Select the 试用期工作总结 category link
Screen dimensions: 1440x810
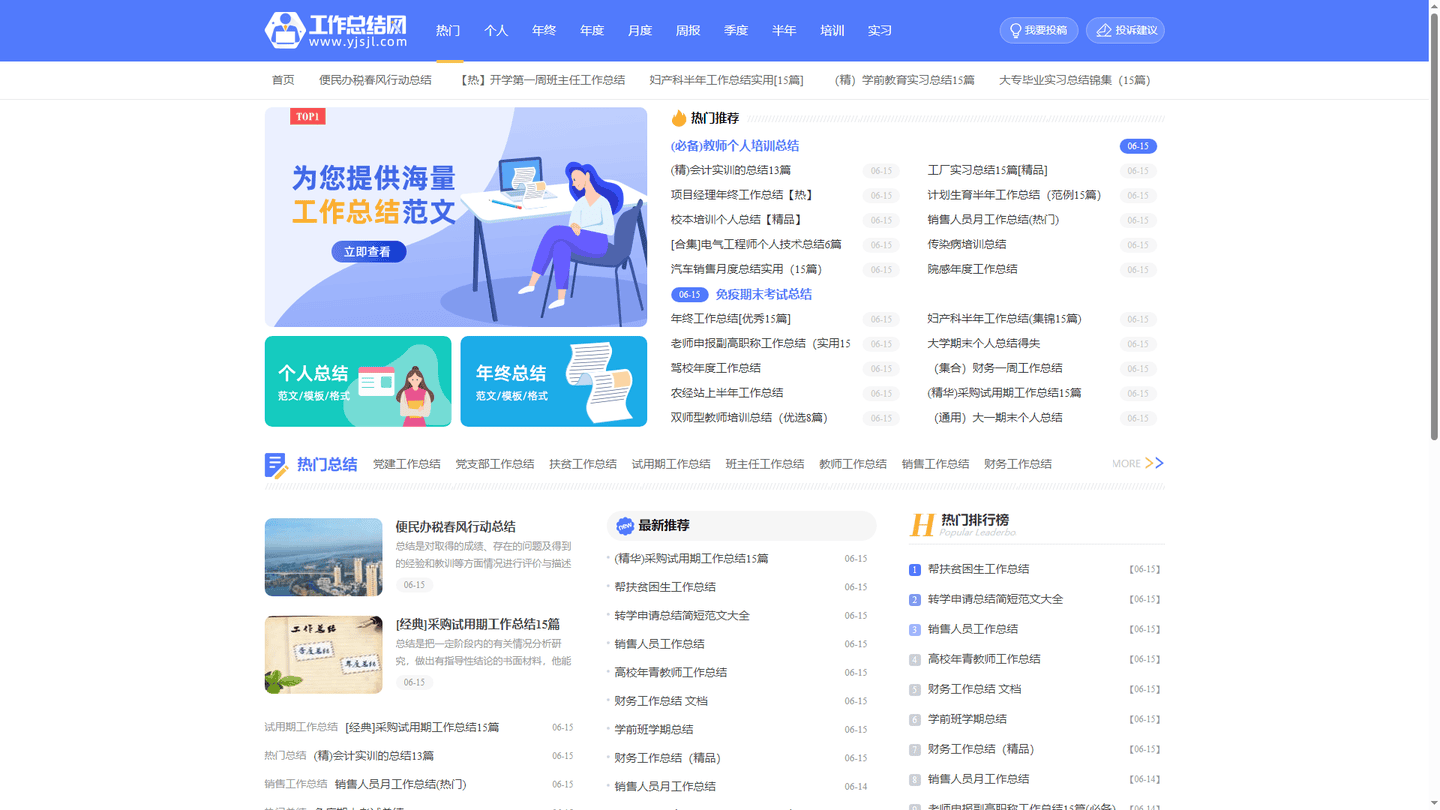pos(671,464)
